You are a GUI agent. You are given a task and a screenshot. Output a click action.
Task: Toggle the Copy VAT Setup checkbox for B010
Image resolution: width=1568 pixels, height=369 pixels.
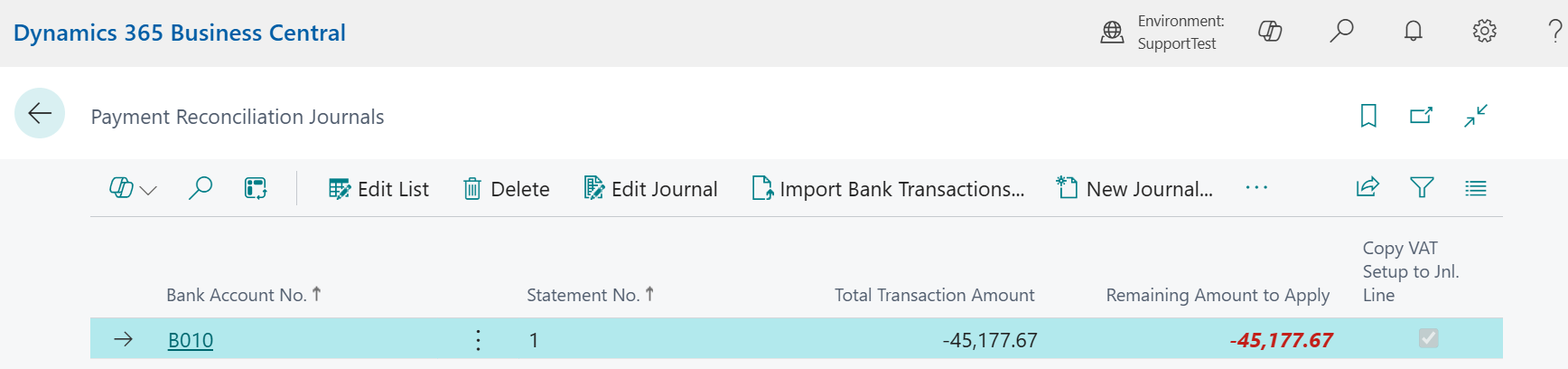1428,338
